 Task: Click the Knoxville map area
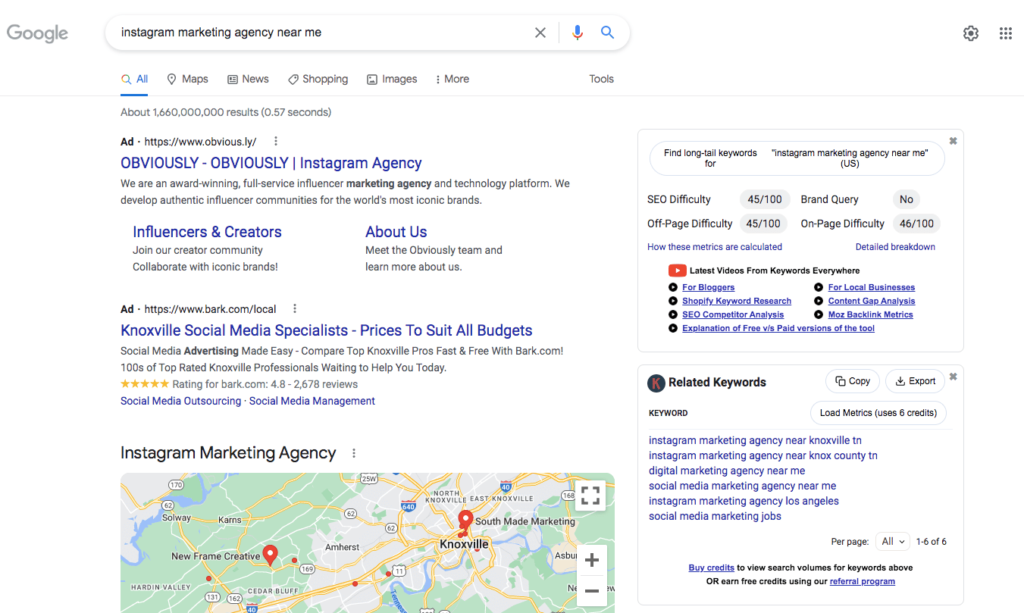pyautogui.click(x=464, y=544)
